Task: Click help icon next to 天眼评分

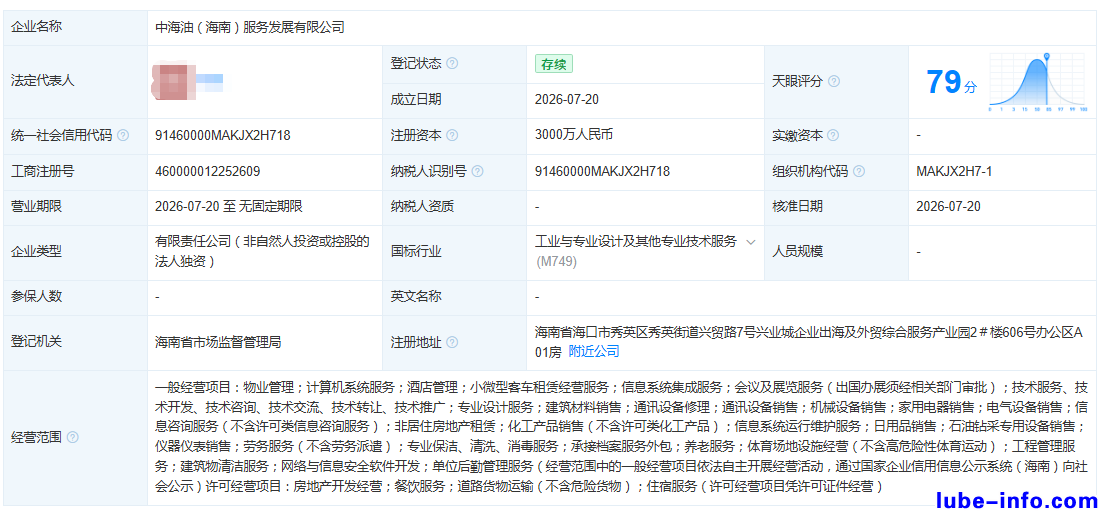Action: [834, 82]
